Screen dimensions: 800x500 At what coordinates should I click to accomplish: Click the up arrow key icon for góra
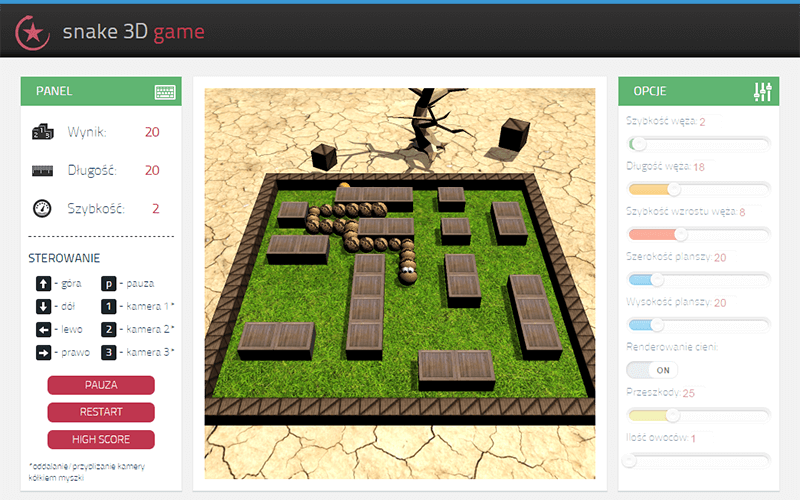(43, 284)
